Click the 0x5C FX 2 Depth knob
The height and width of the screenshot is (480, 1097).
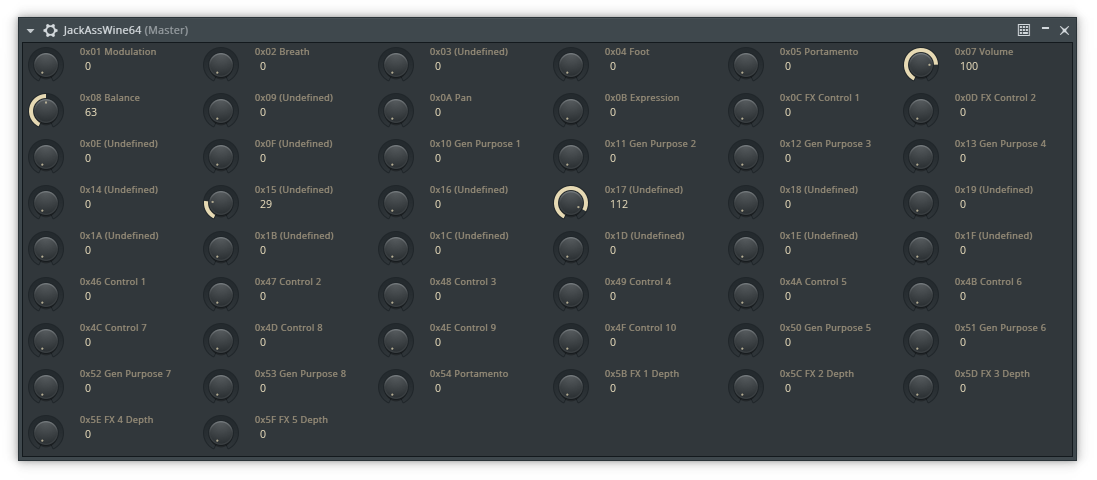coord(746,387)
